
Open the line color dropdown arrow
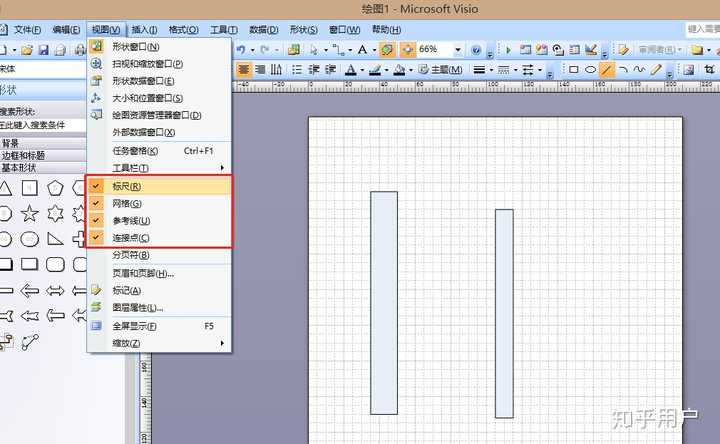(386, 70)
